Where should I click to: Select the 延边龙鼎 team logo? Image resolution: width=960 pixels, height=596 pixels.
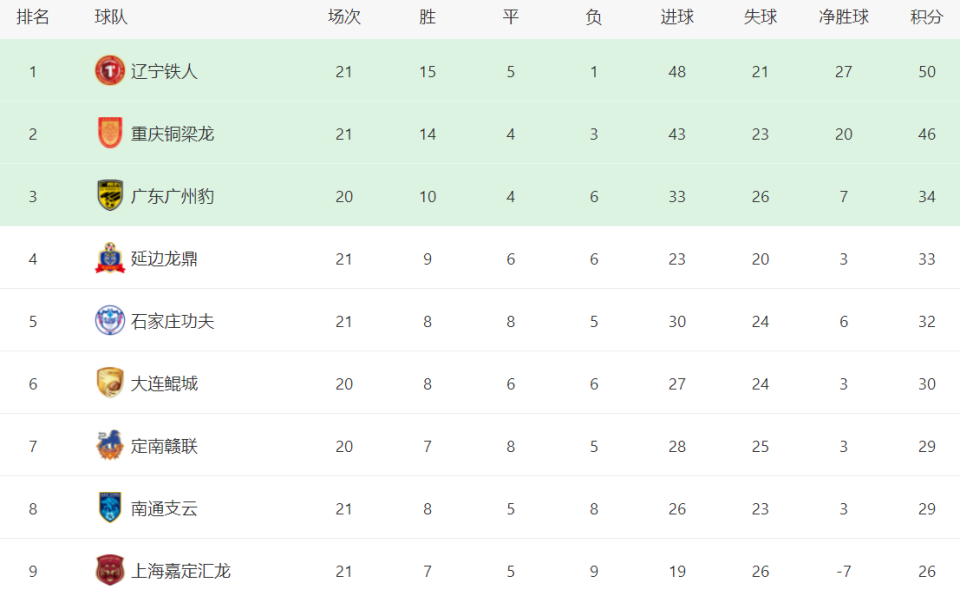(x=110, y=258)
